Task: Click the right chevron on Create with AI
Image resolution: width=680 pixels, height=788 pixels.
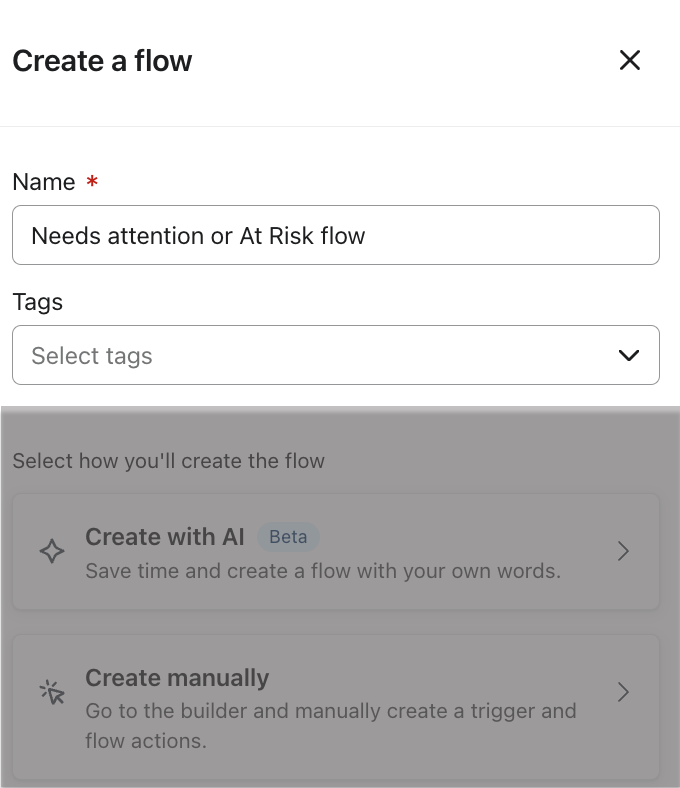Action: coord(623,551)
